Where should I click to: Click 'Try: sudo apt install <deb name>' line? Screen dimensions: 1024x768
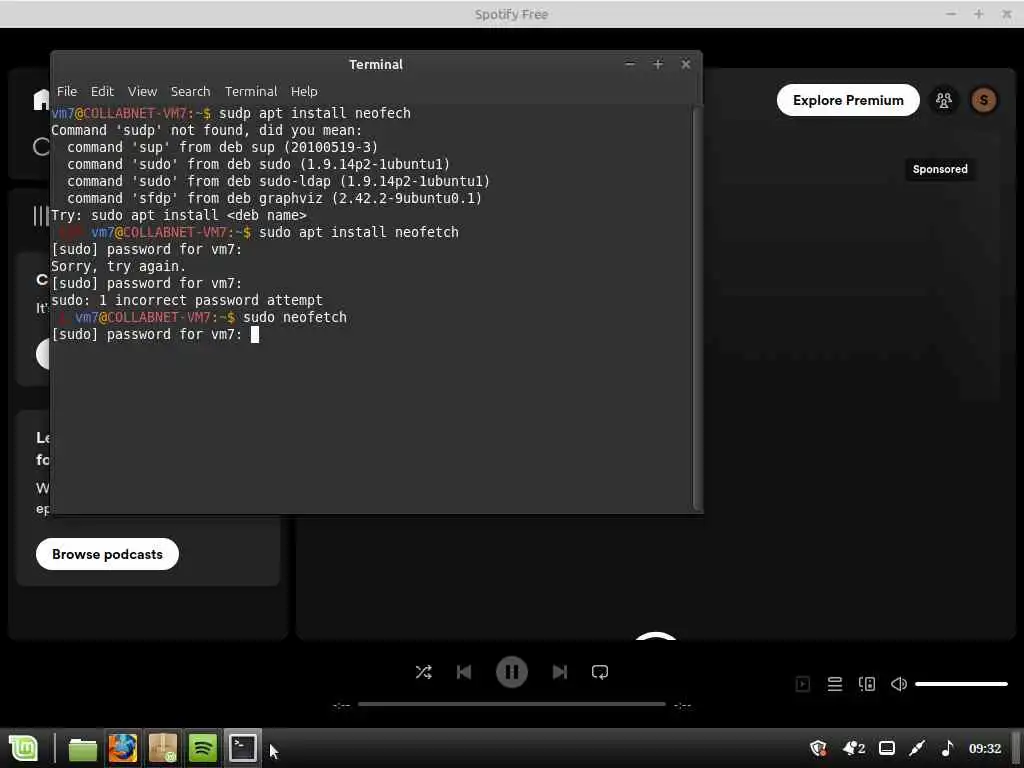[178, 216]
